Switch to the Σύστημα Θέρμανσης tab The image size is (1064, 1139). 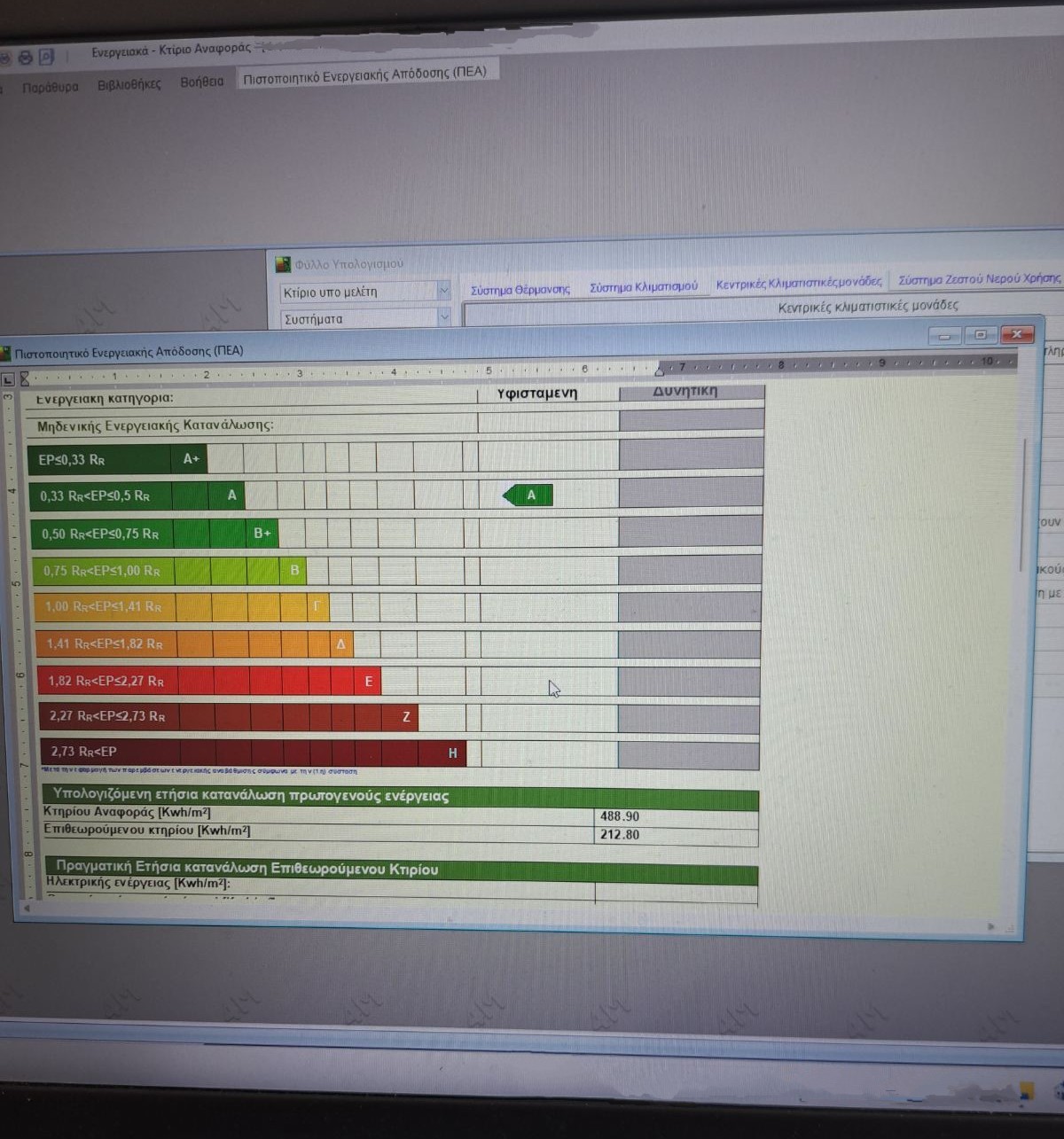520,290
